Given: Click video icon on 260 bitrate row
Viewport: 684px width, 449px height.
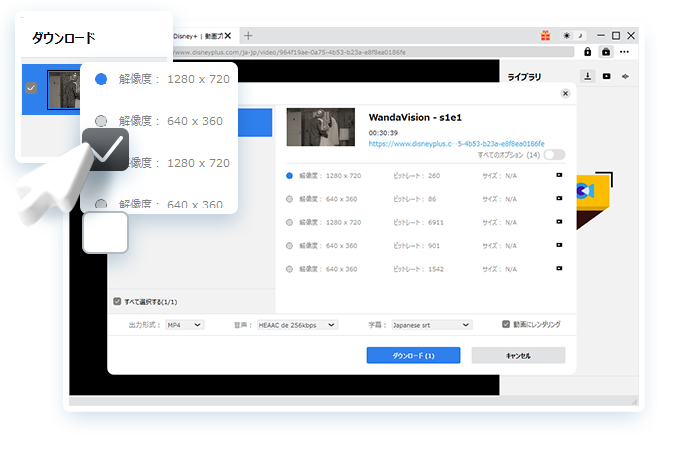Looking at the screenshot, I should pos(559,175).
